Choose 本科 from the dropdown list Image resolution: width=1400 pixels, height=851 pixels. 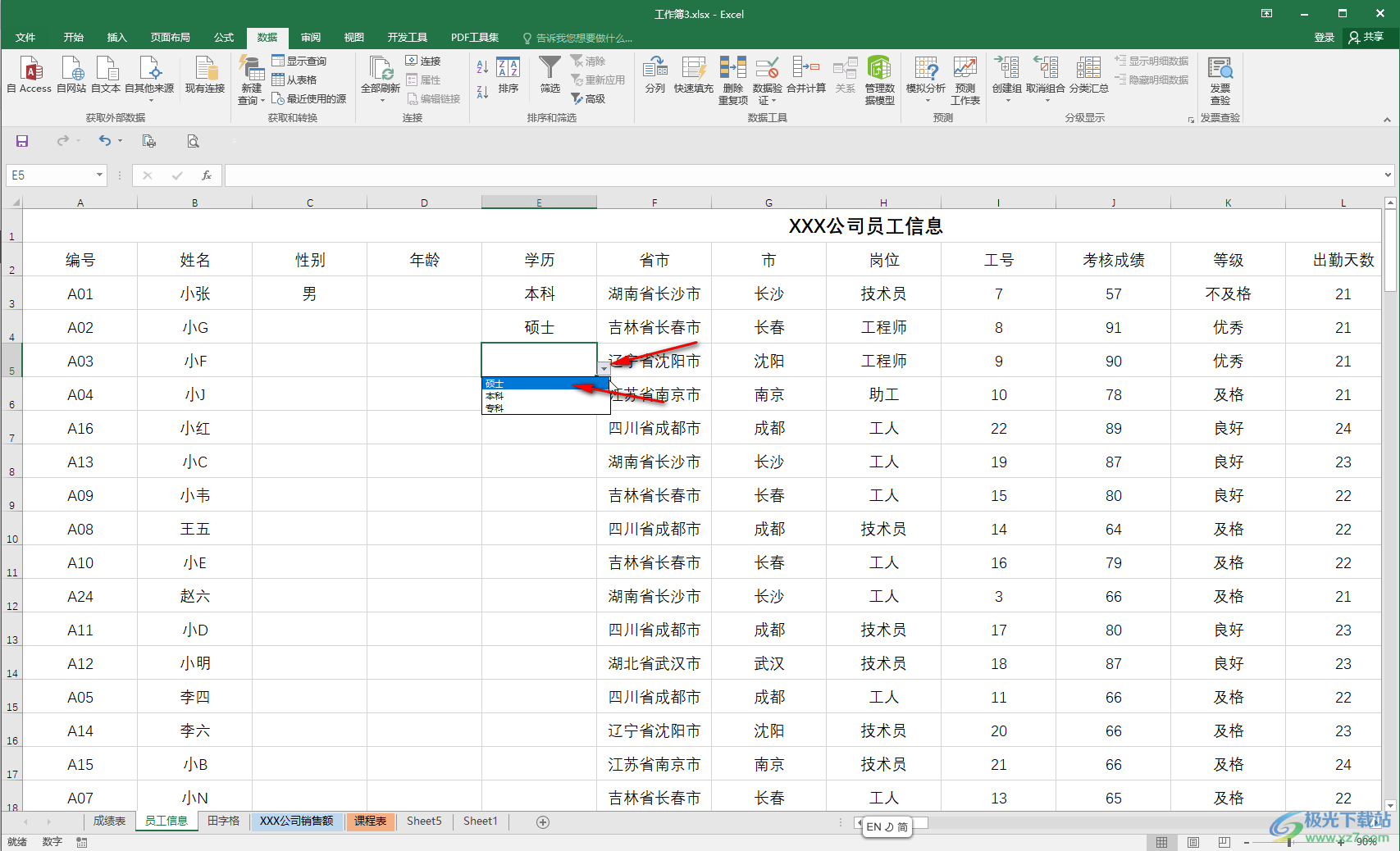click(x=545, y=396)
